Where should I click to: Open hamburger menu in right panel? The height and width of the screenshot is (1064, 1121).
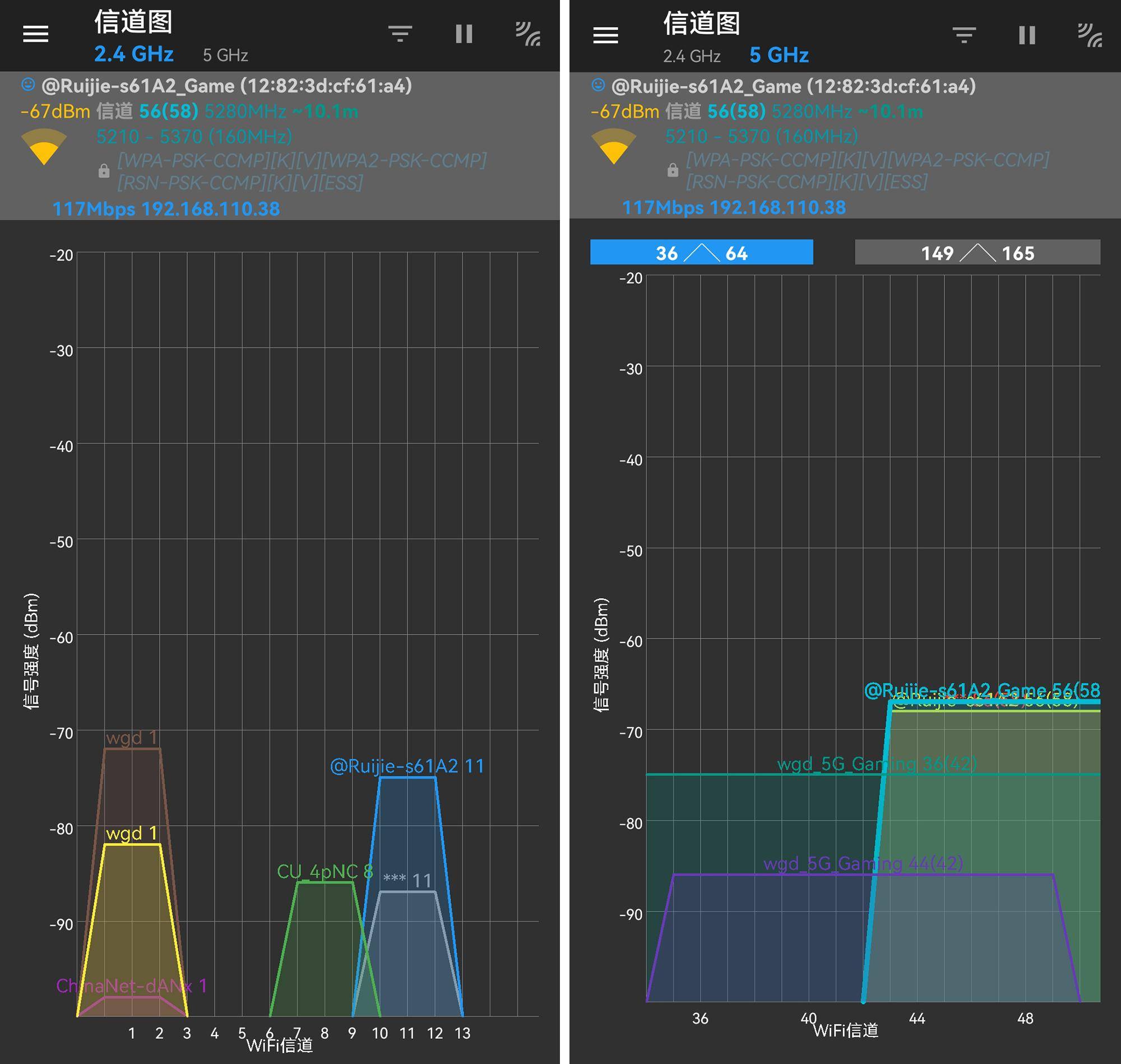point(605,35)
